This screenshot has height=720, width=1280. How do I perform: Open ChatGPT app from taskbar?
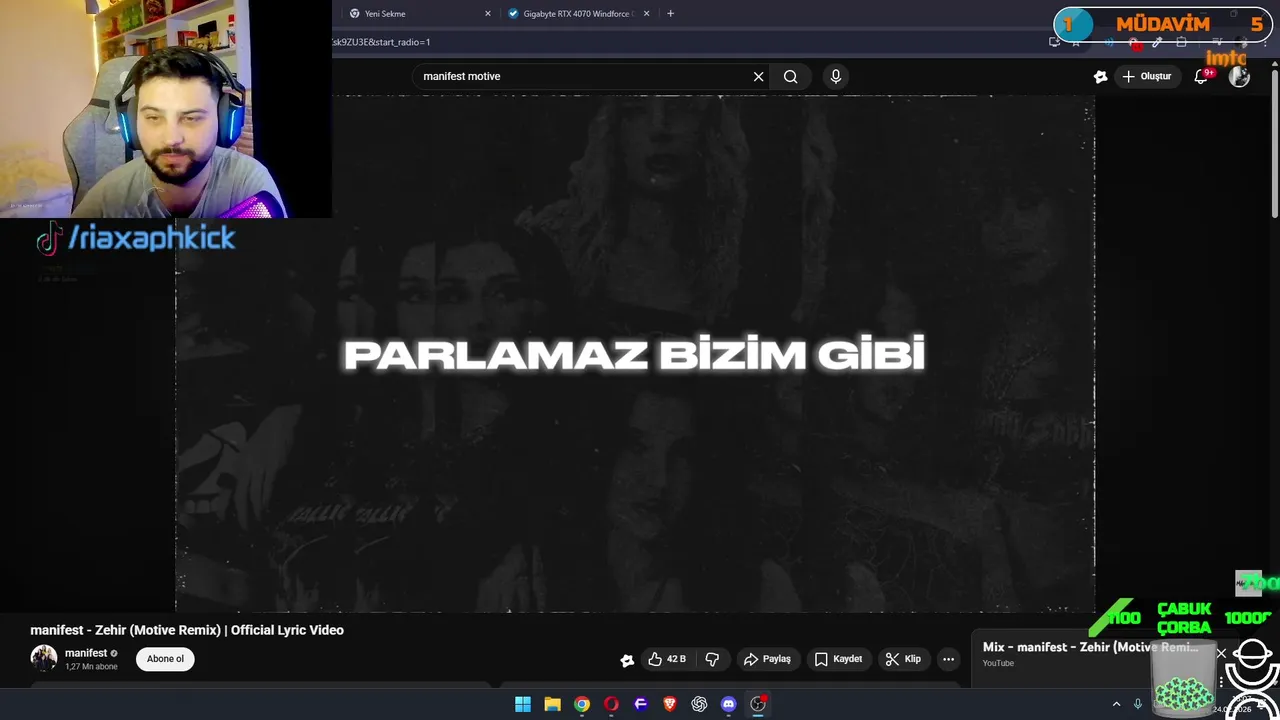(x=699, y=704)
